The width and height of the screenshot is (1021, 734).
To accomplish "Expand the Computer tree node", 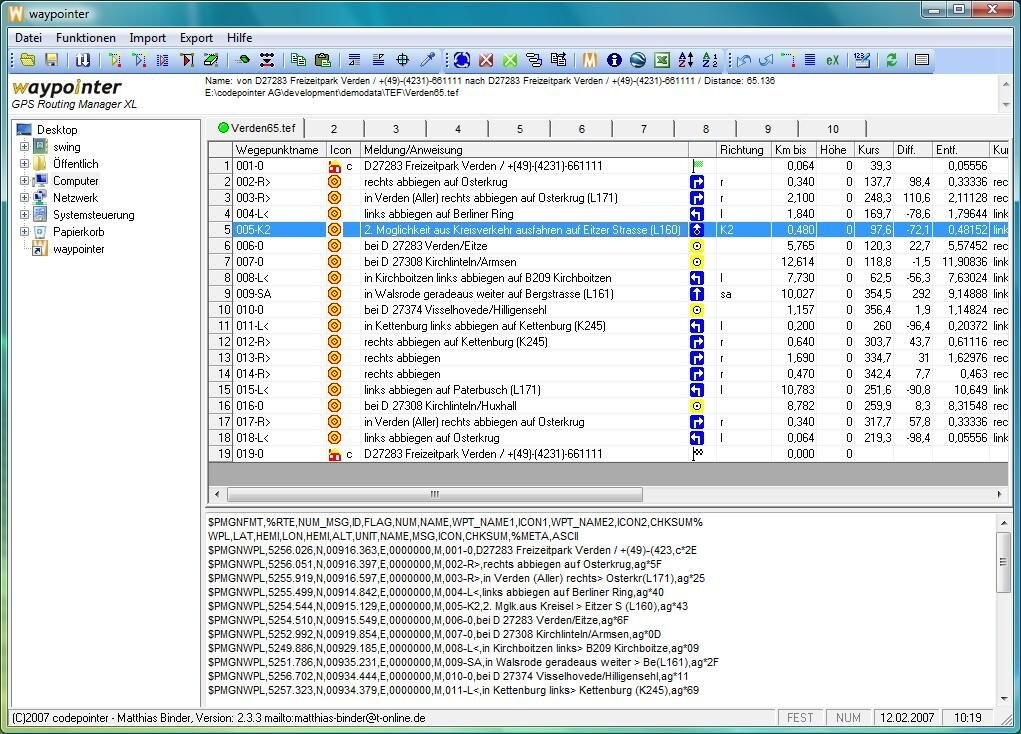I will pos(24,181).
